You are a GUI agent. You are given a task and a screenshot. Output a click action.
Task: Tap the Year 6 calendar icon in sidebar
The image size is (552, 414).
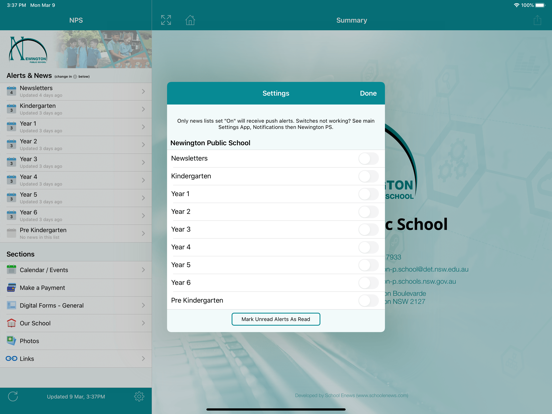pyautogui.click(x=11, y=215)
